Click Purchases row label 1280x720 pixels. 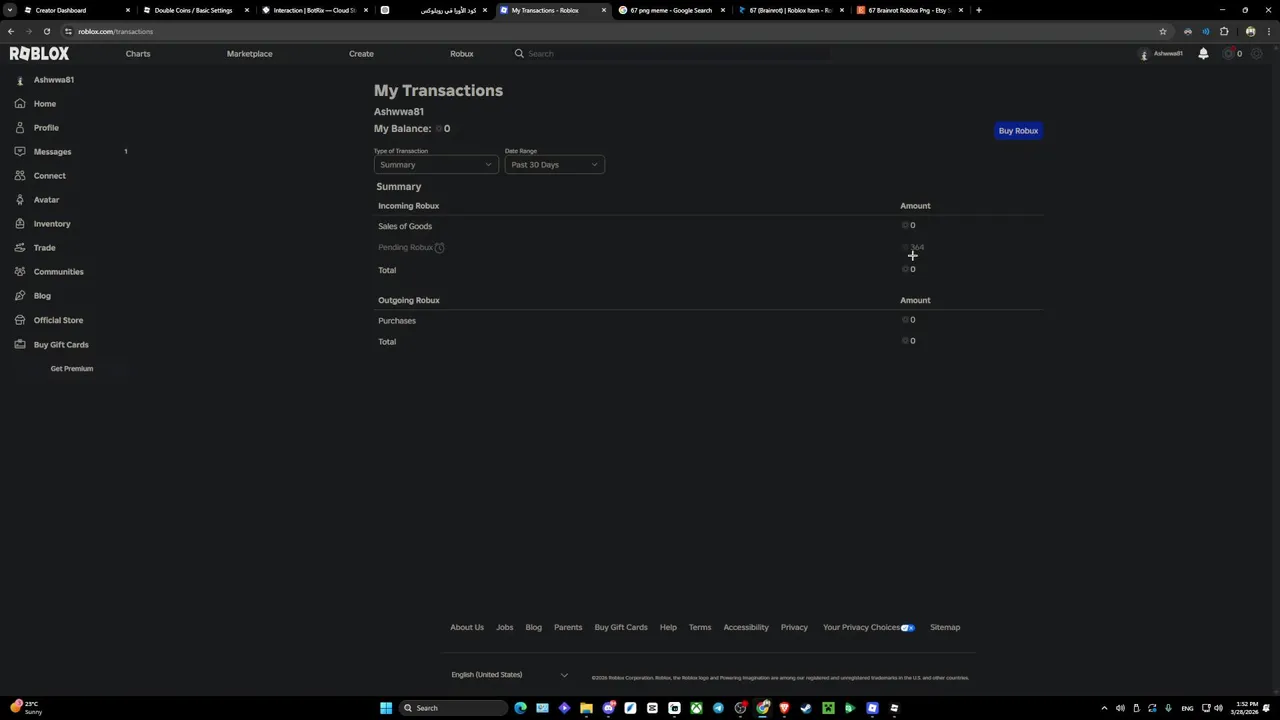point(397,320)
